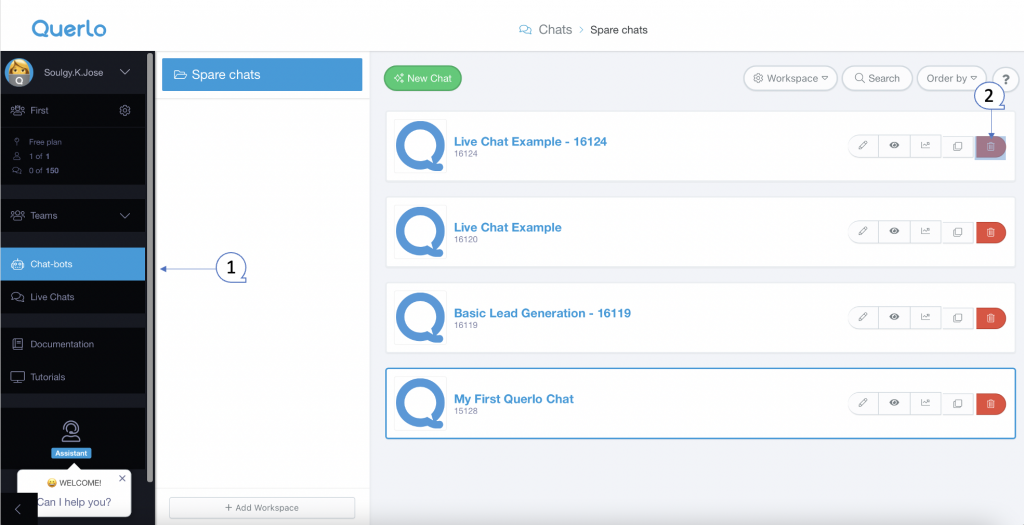Preview Basic Lead Generation - 16119 chat
The width and height of the screenshot is (1024, 525).
tap(894, 317)
